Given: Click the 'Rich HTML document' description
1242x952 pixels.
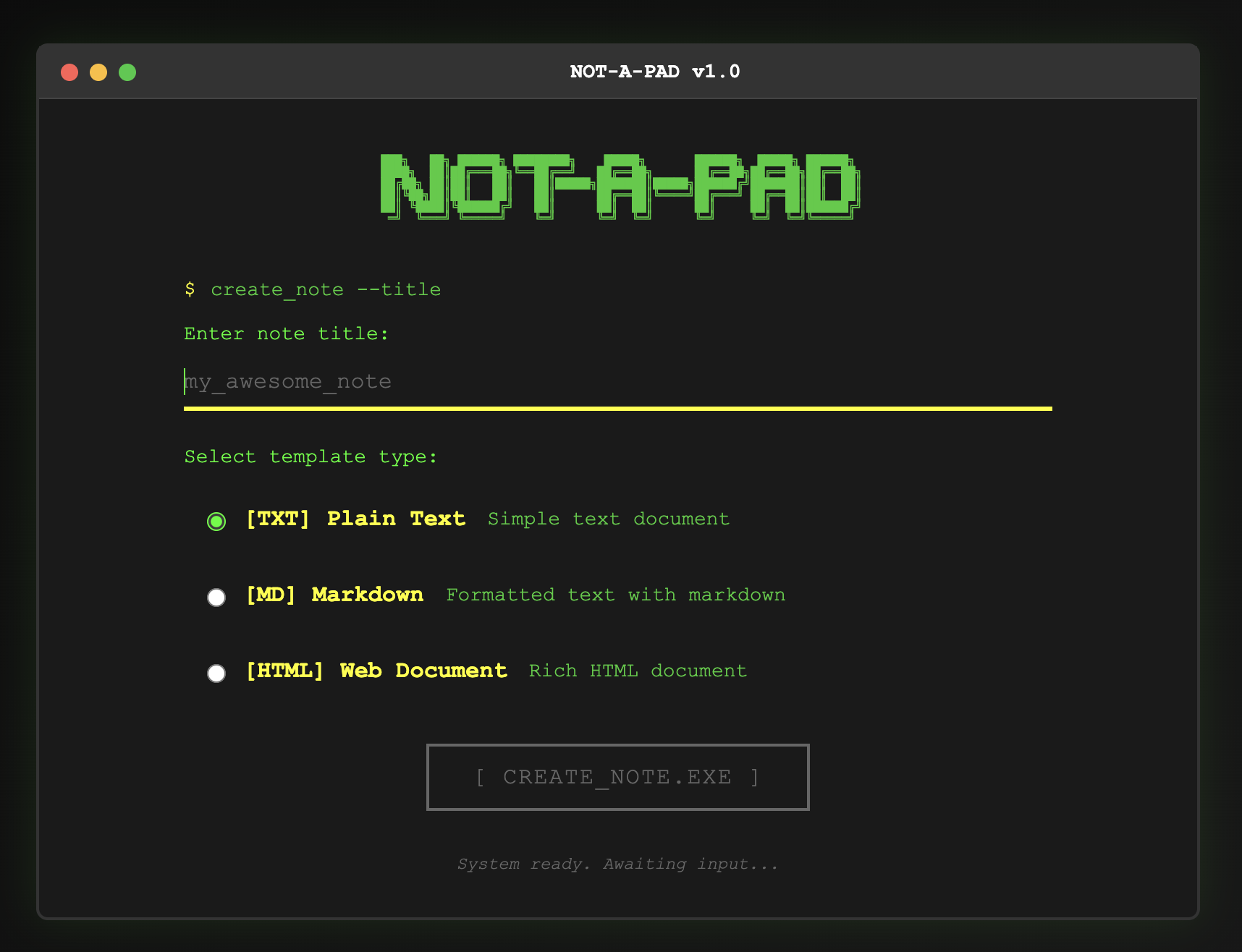Looking at the screenshot, I should point(638,671).
